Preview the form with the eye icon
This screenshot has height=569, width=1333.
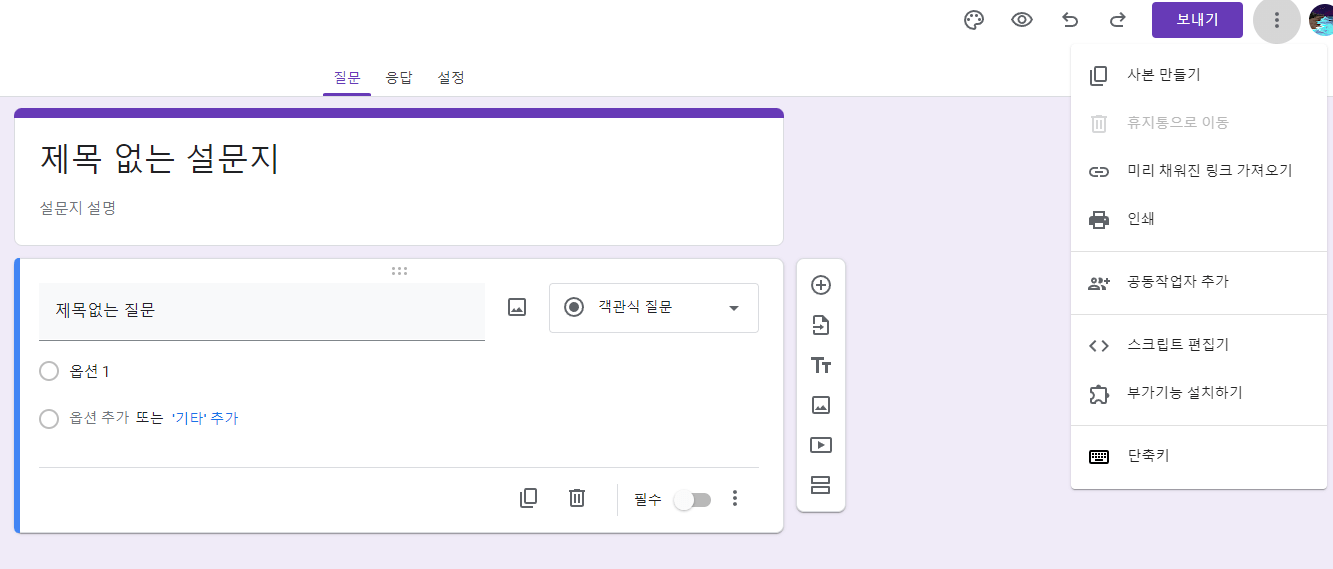pyautogui.click(x=1022, y=20)
